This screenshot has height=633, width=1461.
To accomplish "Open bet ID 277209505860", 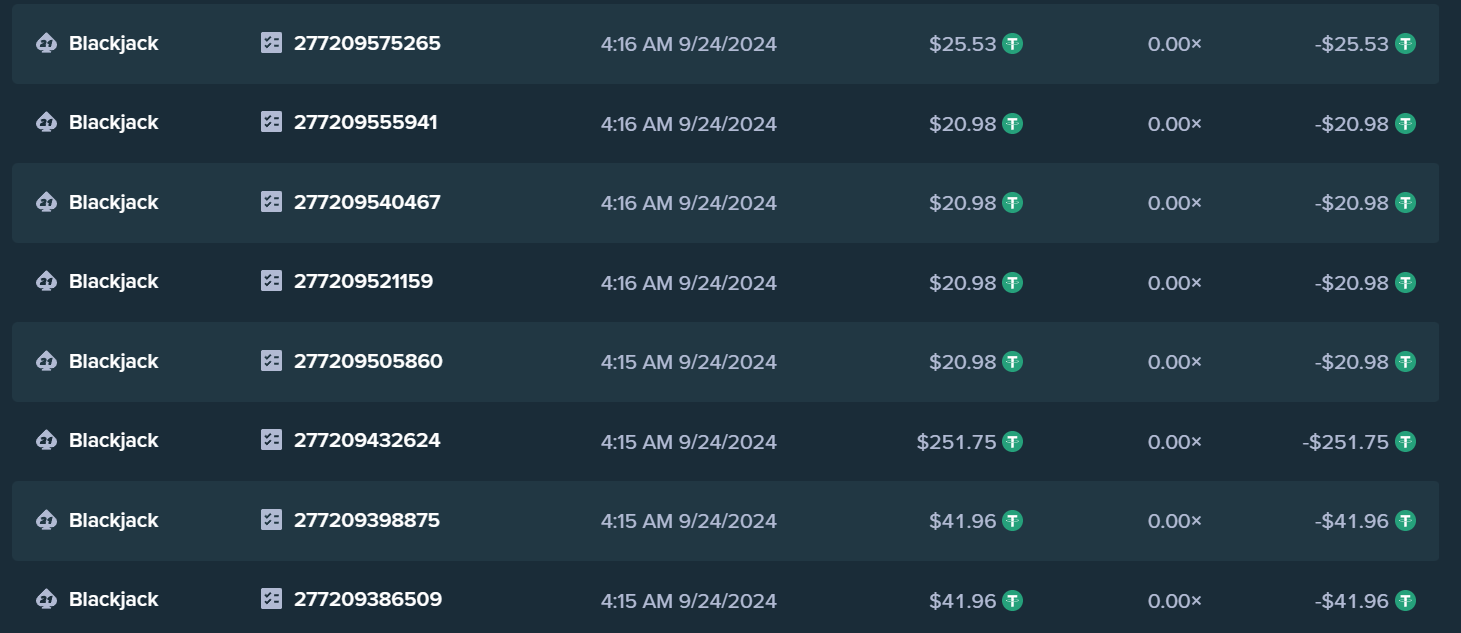I will pos(368,361).
